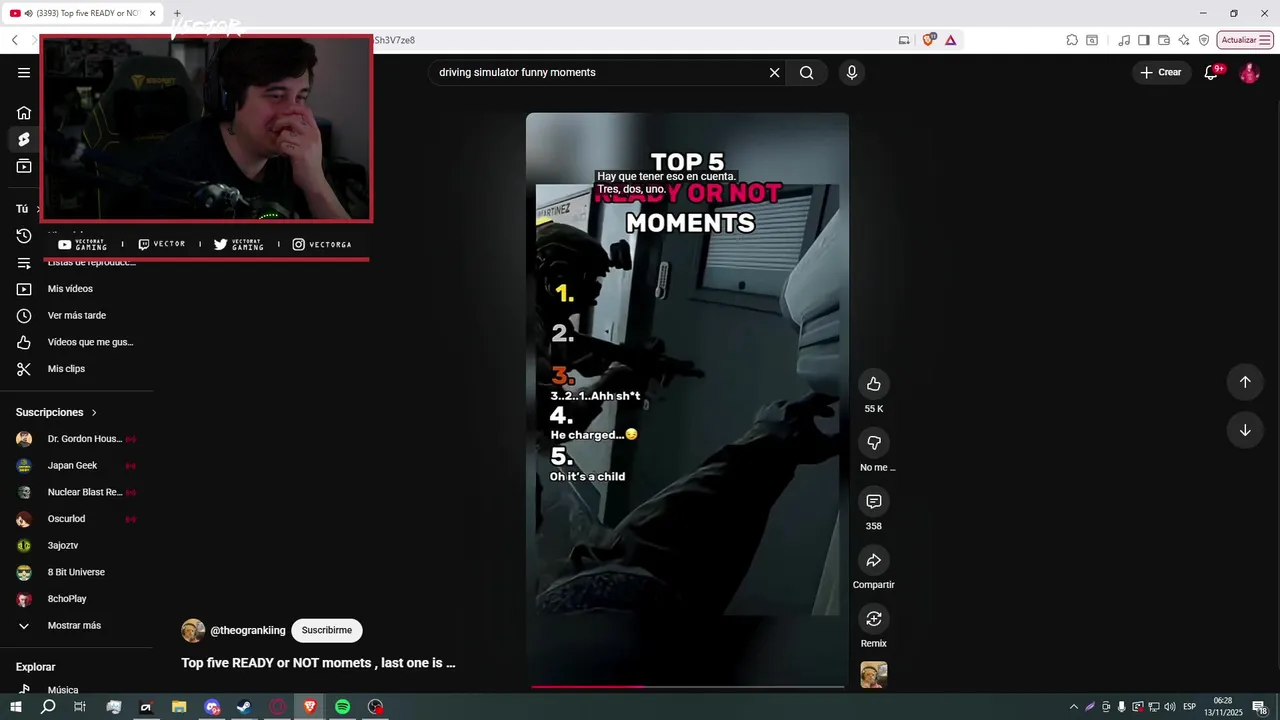
Task: Open Windows notification center
Action: coord(1259,707)
